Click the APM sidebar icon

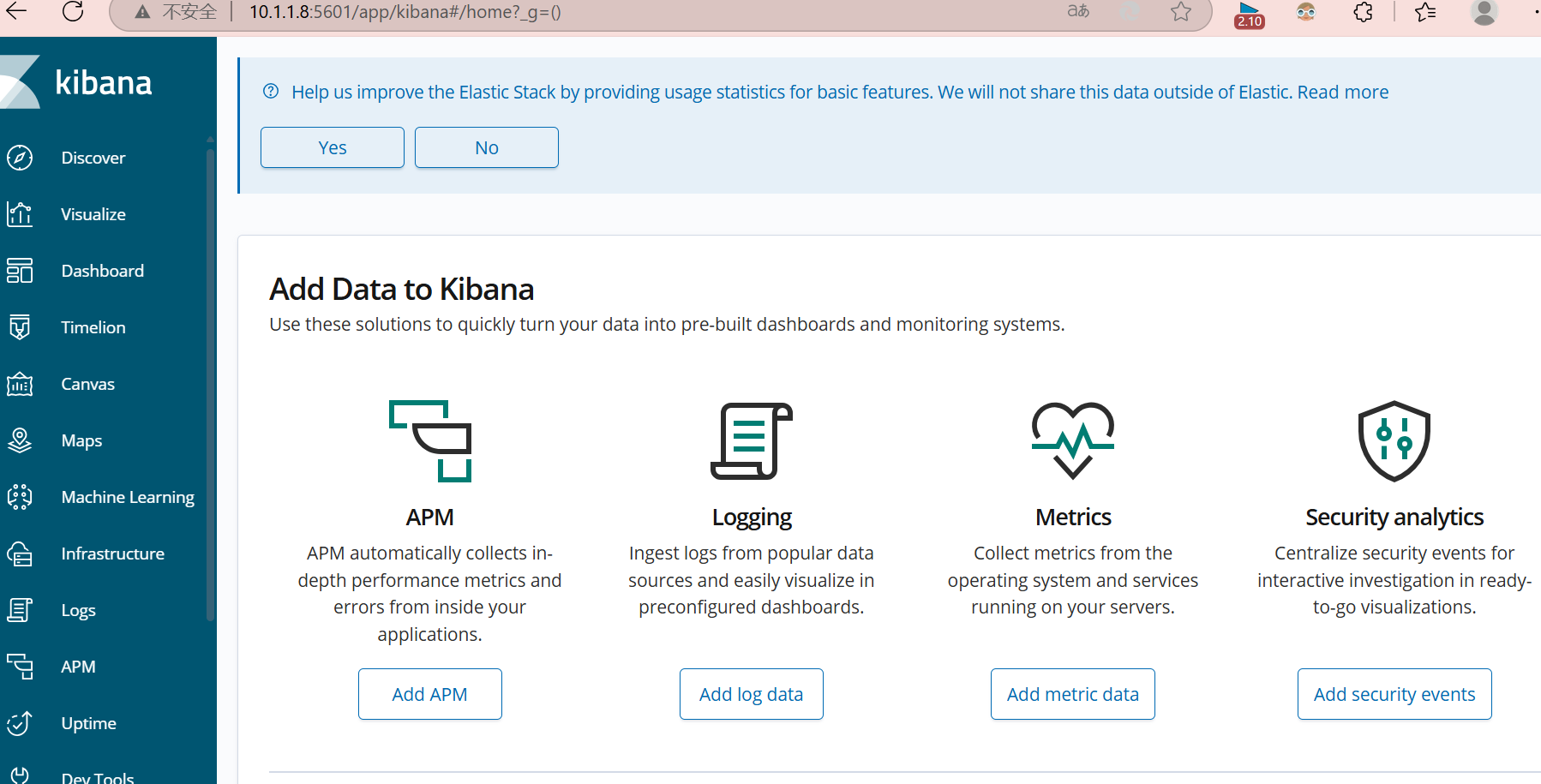20,667
